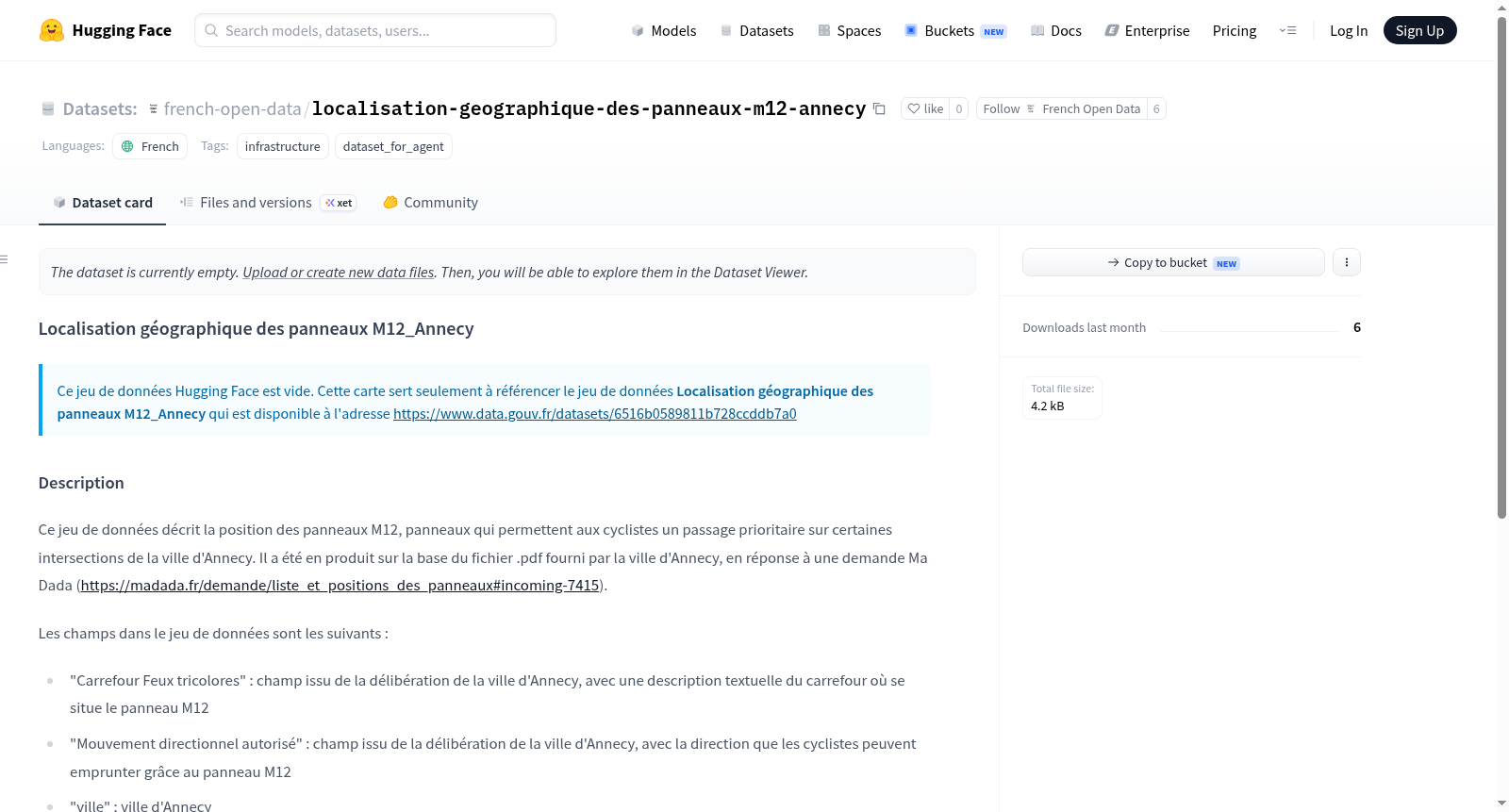Switch to the Community tab
The image size is (1509, 812).
pyautogui.click(x=430, y=202)
